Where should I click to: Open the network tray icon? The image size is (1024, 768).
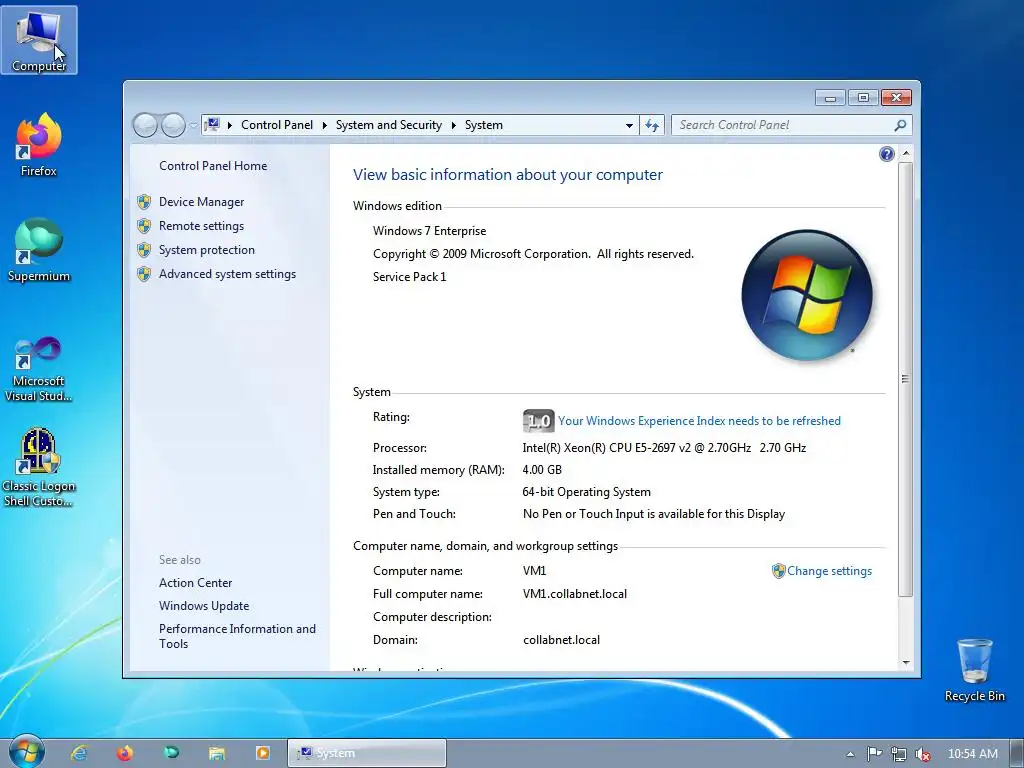(899, 754)
